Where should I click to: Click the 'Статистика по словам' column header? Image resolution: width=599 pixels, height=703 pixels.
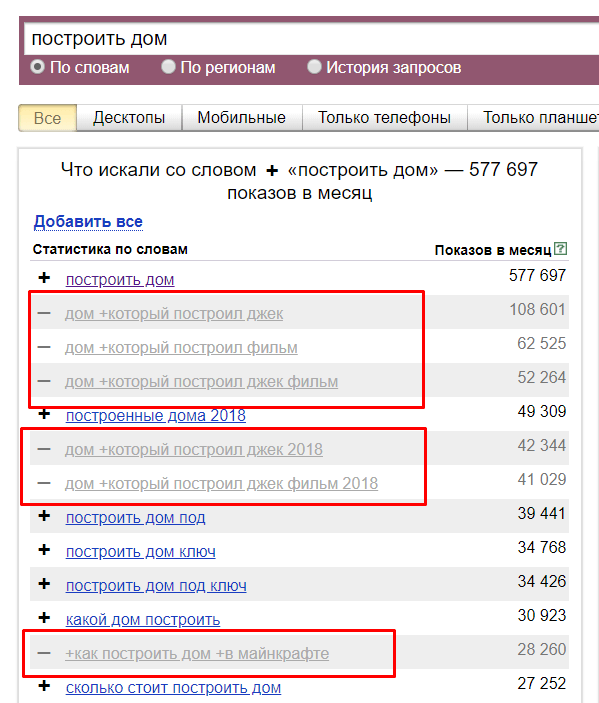tap(110, 249)
